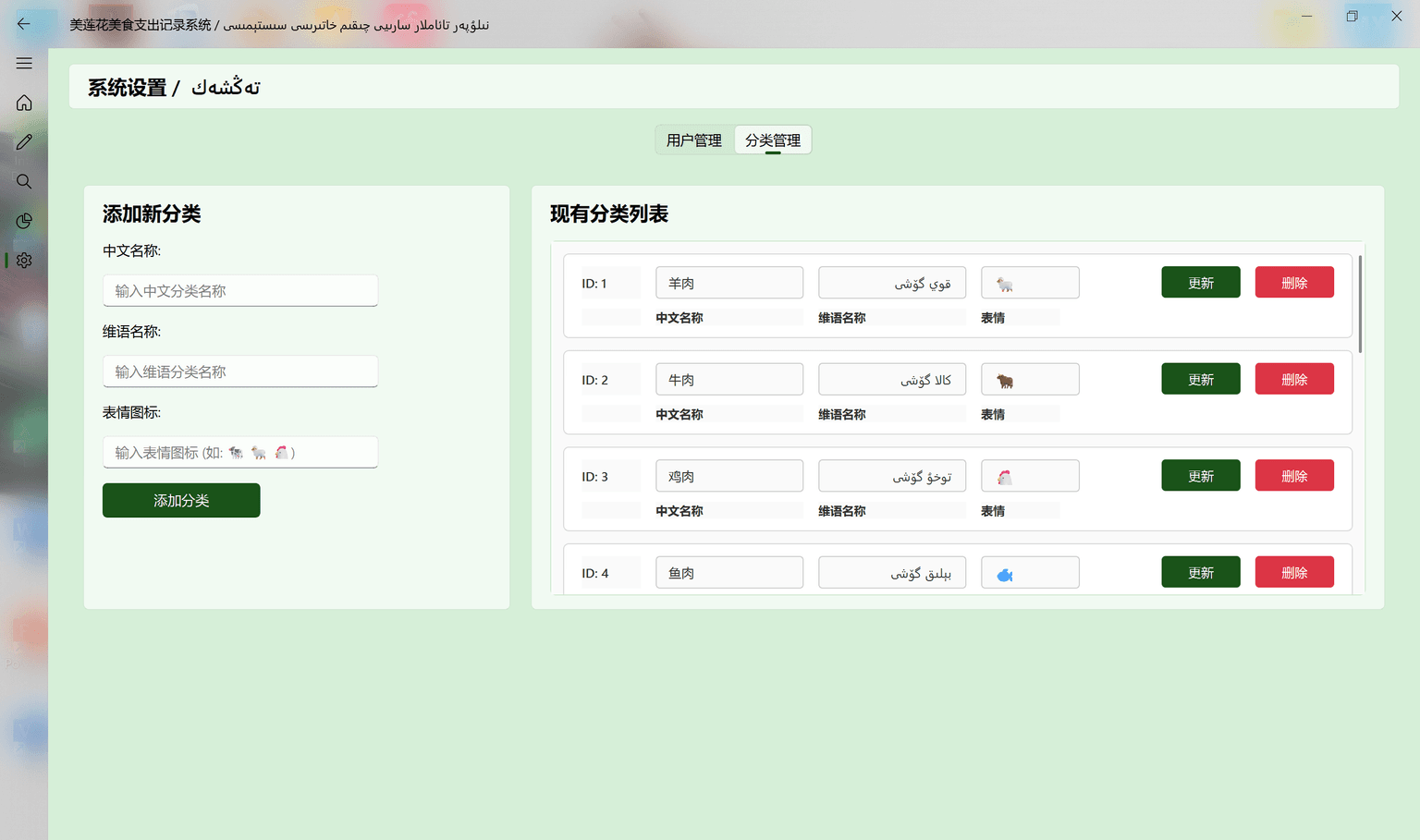The width and height of the screenshot is (1420, 840).
Task: Click the category list vertical scrollbar
Action: pyautogui.click(x=1360, y=305)
